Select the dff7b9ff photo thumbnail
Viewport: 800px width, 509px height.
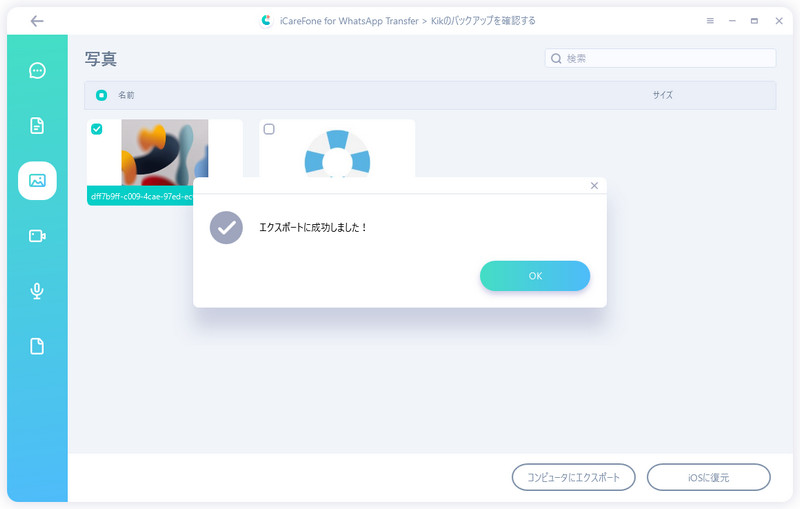coord(165,152)
